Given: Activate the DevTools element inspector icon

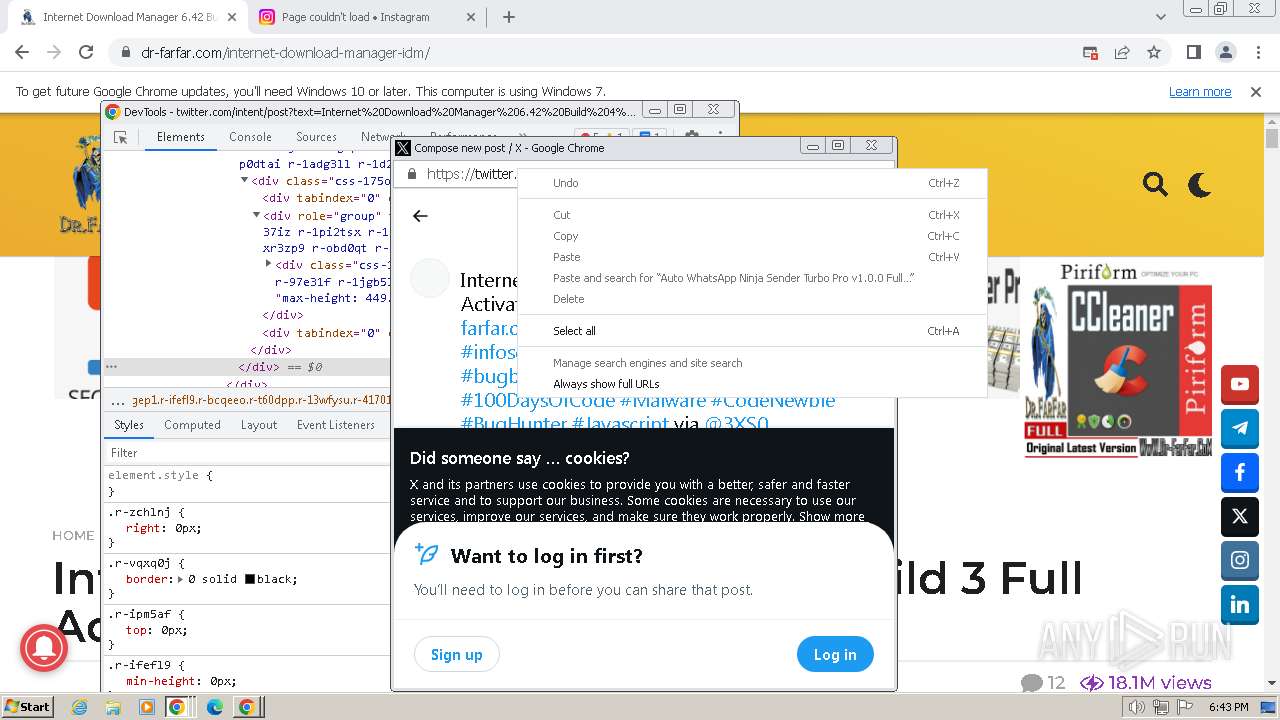Looking at the screenshot, I should coord(120,137).
